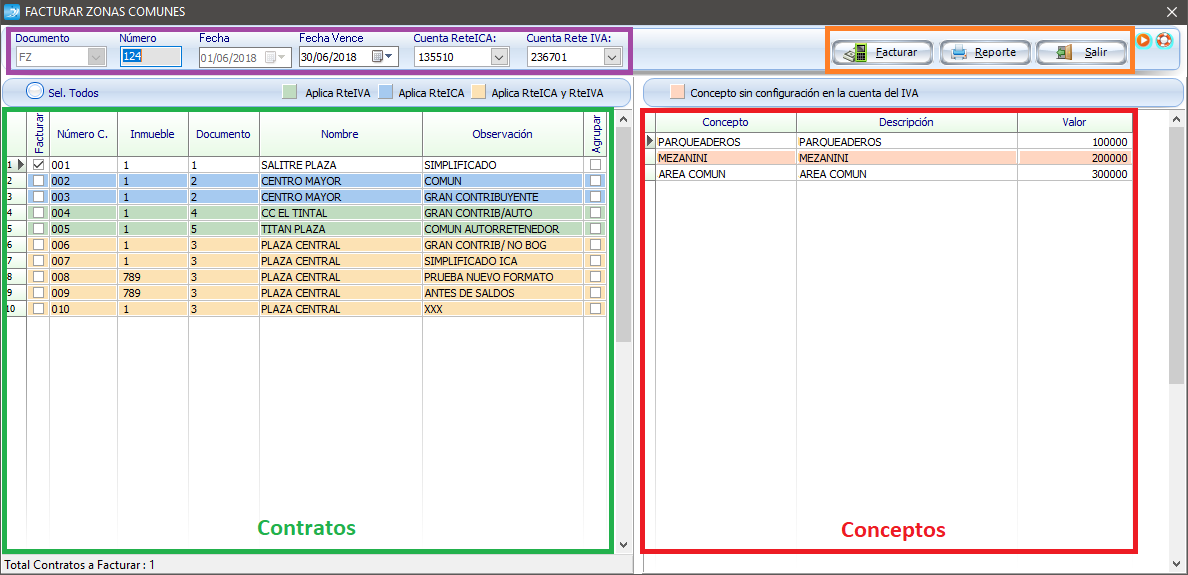Click scroll-up arrow of contracts grid

623,119
